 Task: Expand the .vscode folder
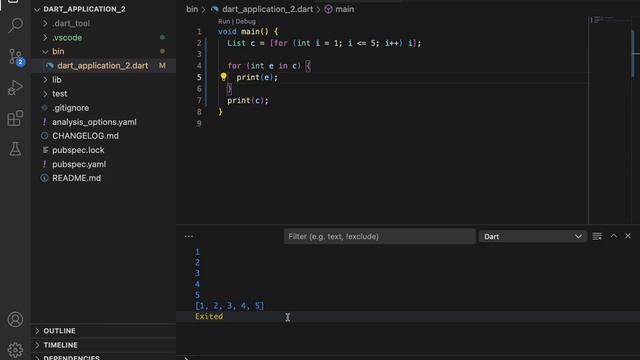[45, 38]
